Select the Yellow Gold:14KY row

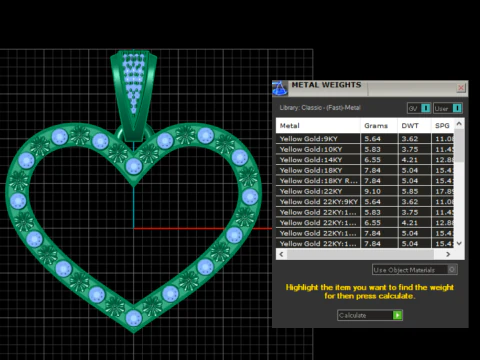pyautogui.click(x=365, y=160)
